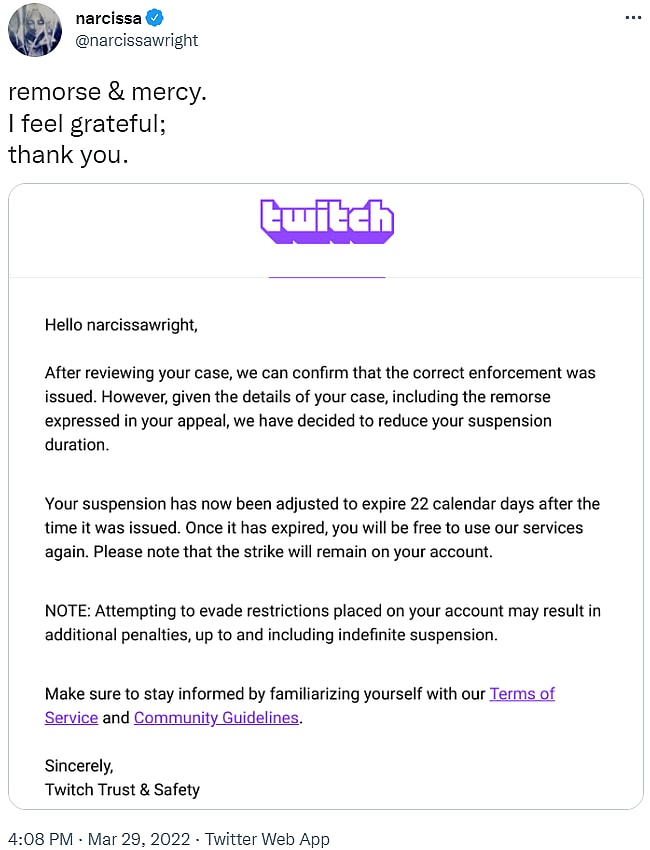Click the 4:08 PM tweet timestamp
Viewport: 650px width, 850px height.
coord(40,839)
